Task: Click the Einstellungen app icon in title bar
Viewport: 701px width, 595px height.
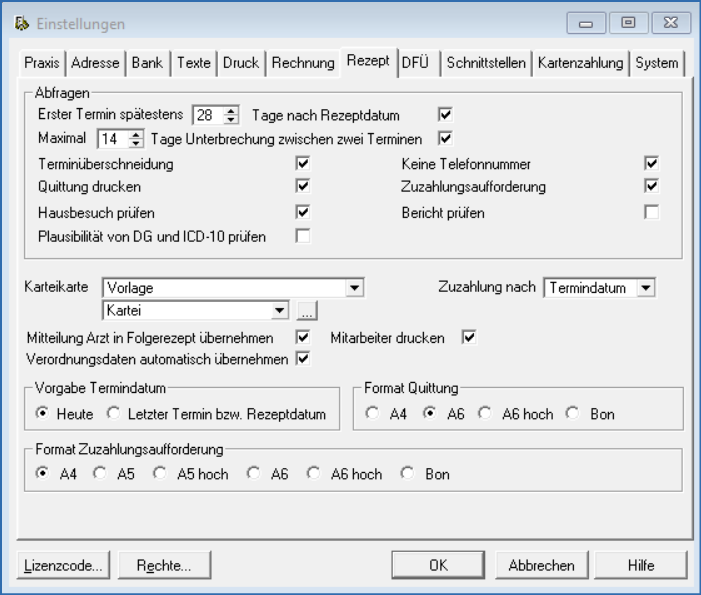Action: pos(21,23)
